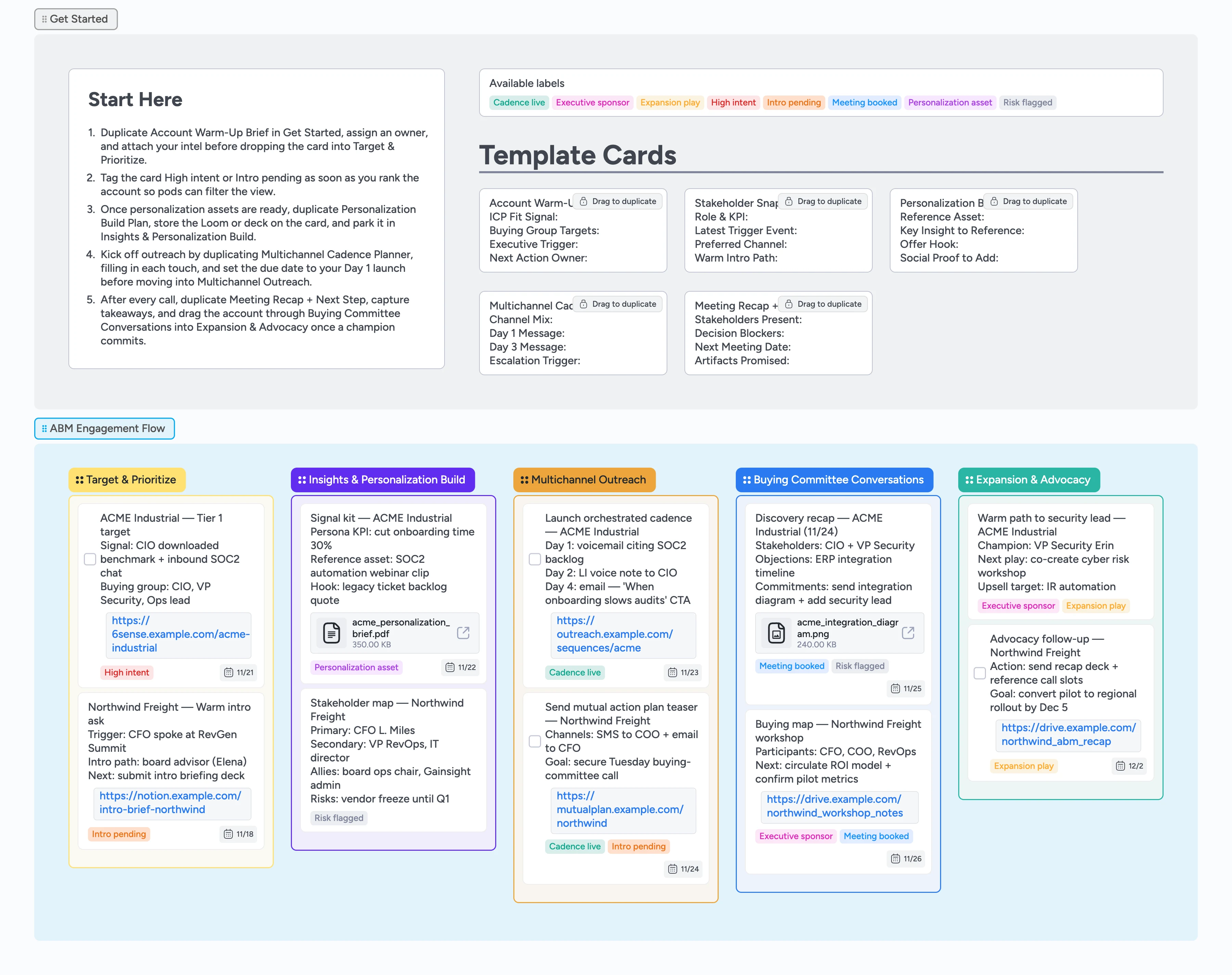Check the Advocacy follow-up Northwind Freight checkbox
This screenshot has height=975, width=1232.
pyautogui.click(x=980, y=673)
